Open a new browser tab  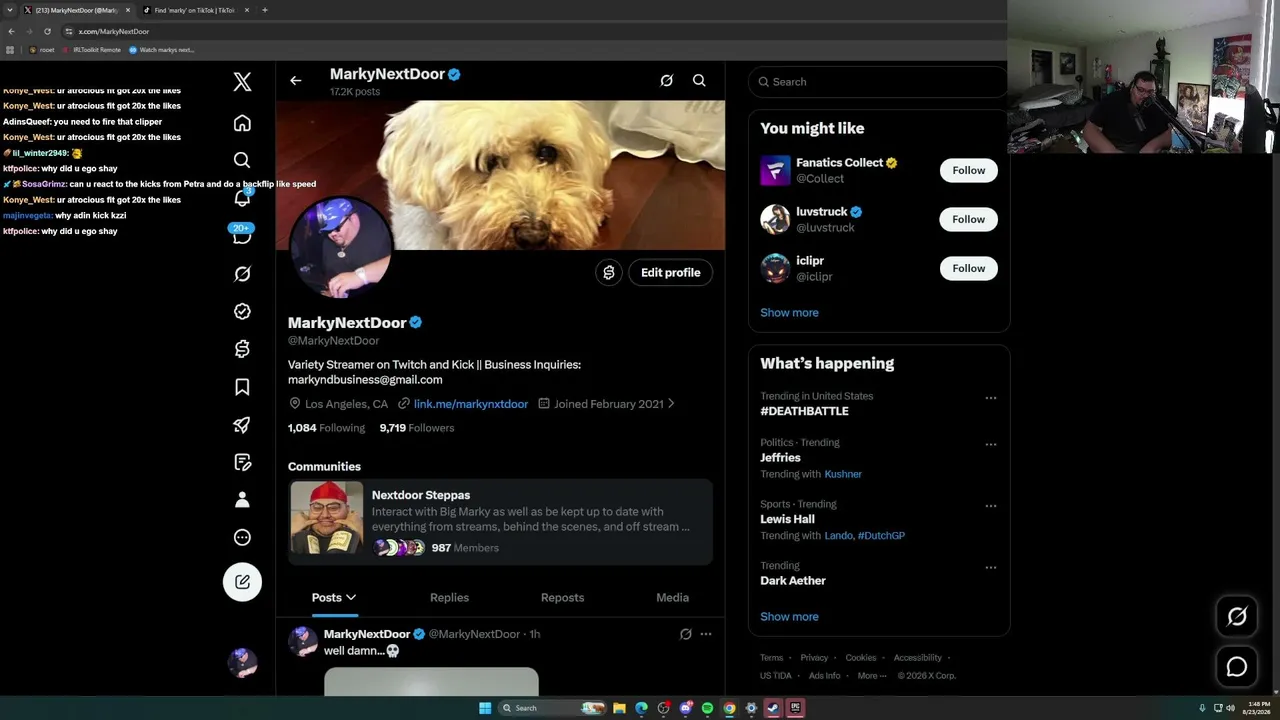point(265,10)
